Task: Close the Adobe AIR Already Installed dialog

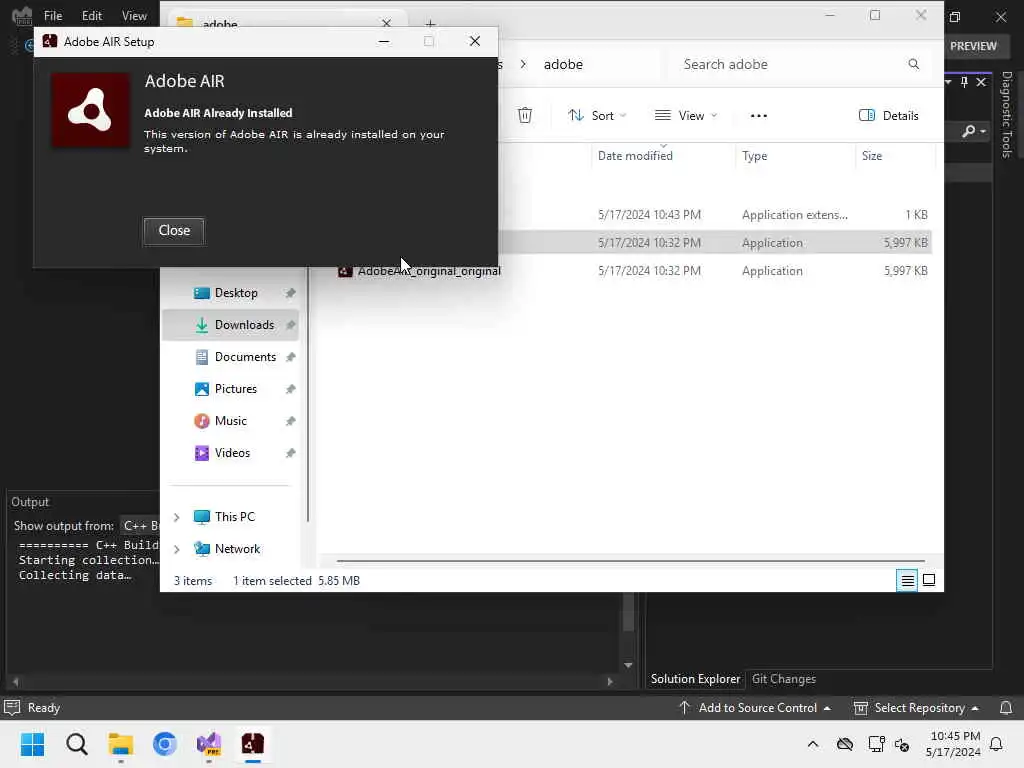Action: pos(174,231)
